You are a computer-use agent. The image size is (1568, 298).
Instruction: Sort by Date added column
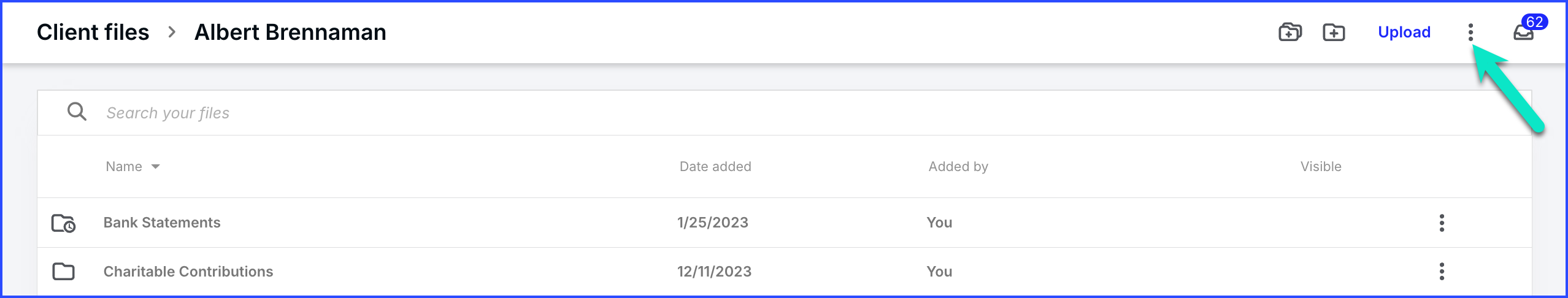[x=715, y=166]
